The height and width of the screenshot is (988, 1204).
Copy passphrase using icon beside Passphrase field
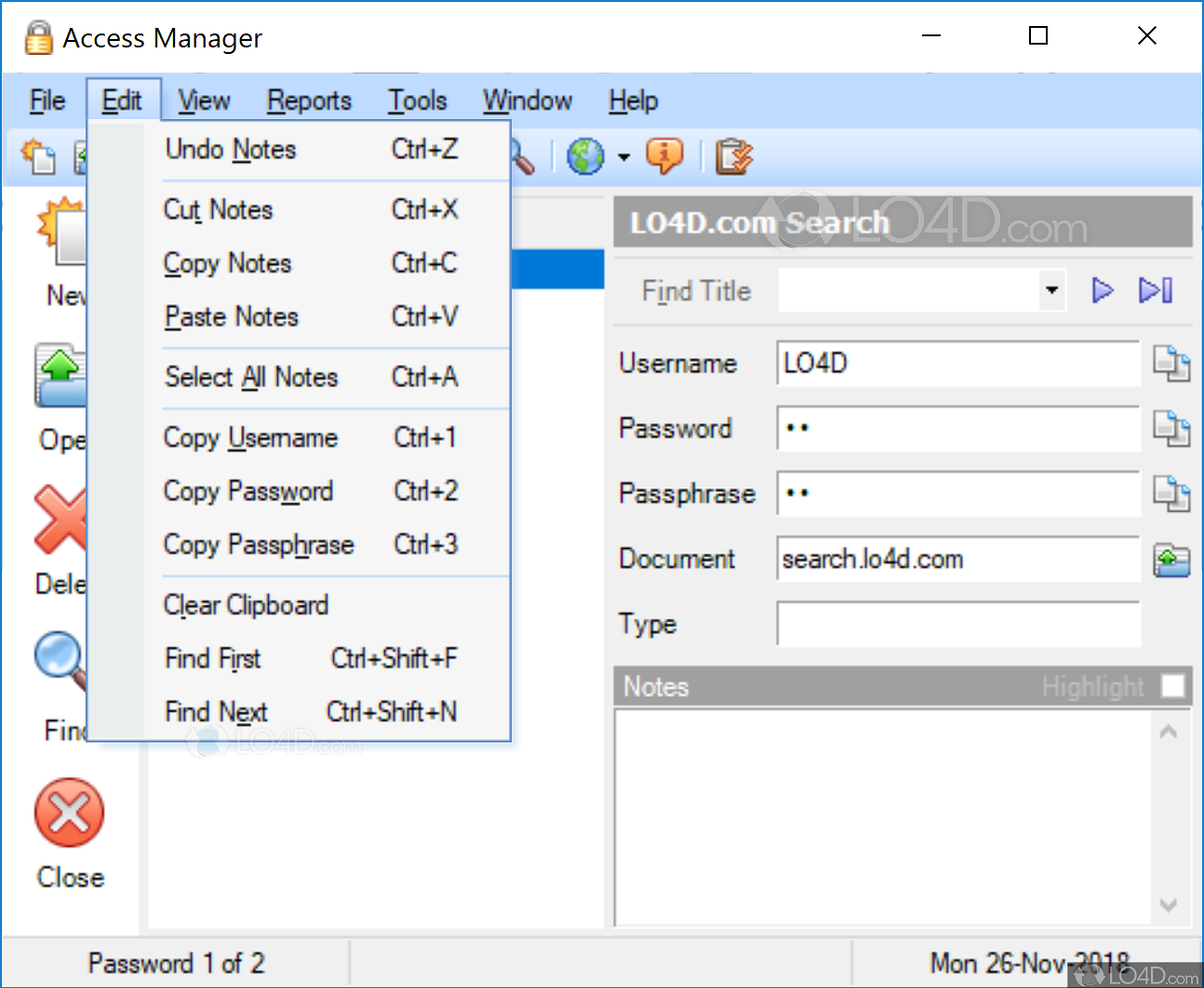[x=1171, y=493]
